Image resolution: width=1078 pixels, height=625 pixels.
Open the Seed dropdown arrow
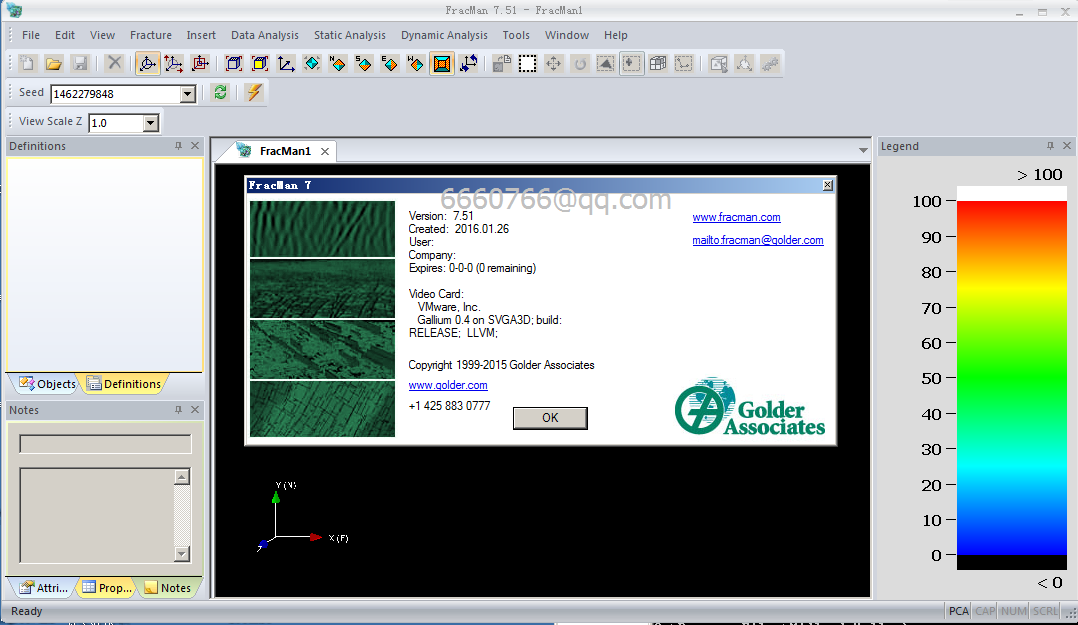[188, 94]
